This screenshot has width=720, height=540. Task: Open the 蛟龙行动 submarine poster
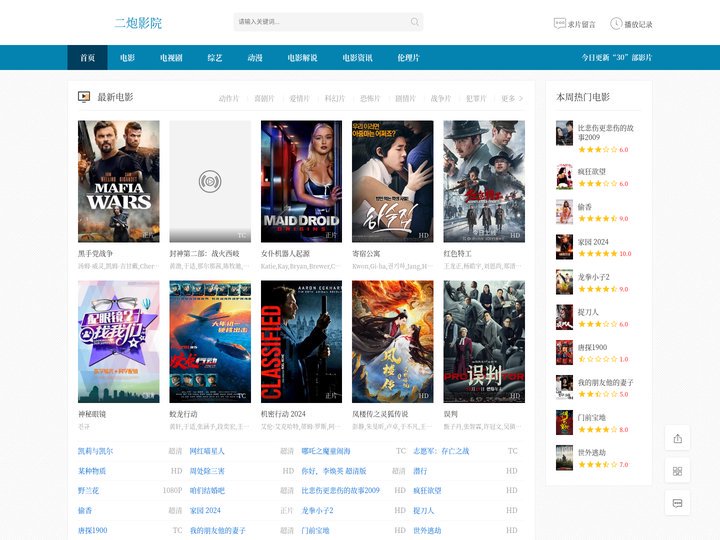210,342
